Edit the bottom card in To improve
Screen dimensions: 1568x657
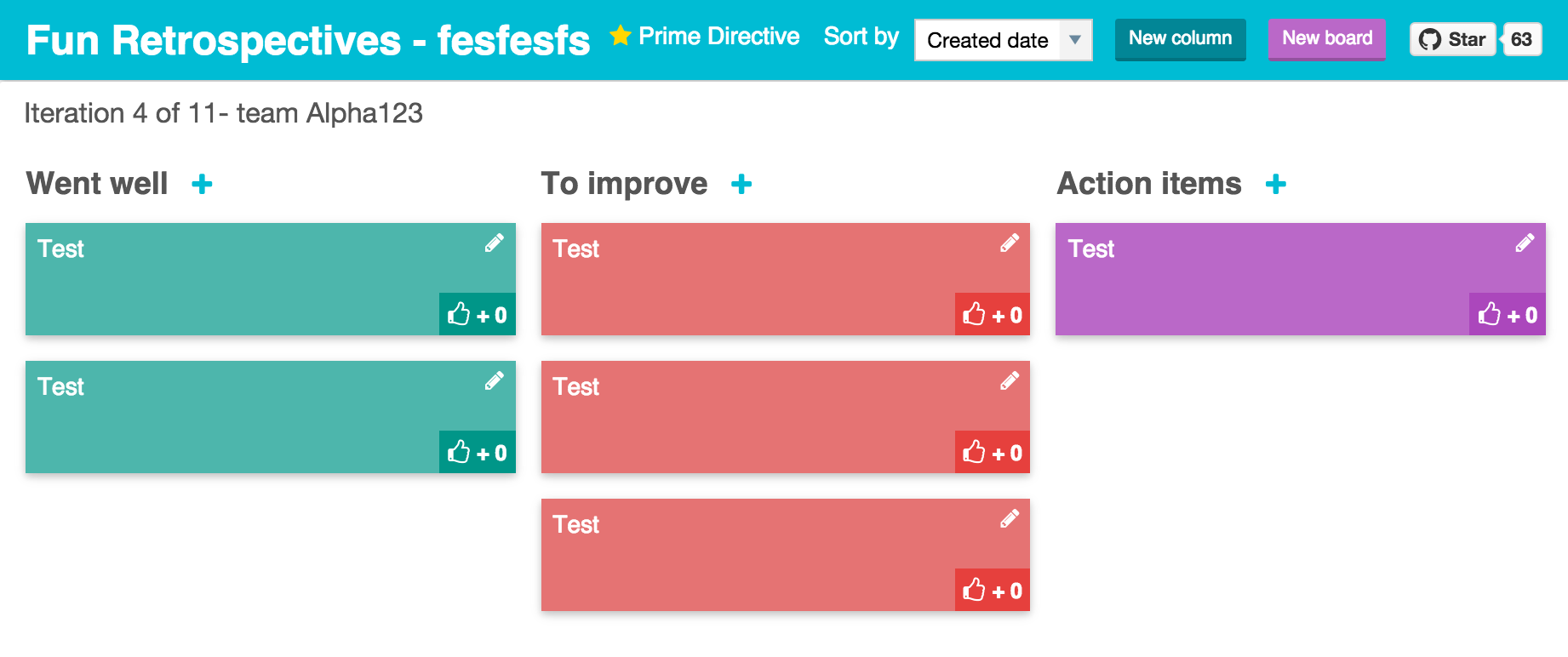[x=1008, y=520]
